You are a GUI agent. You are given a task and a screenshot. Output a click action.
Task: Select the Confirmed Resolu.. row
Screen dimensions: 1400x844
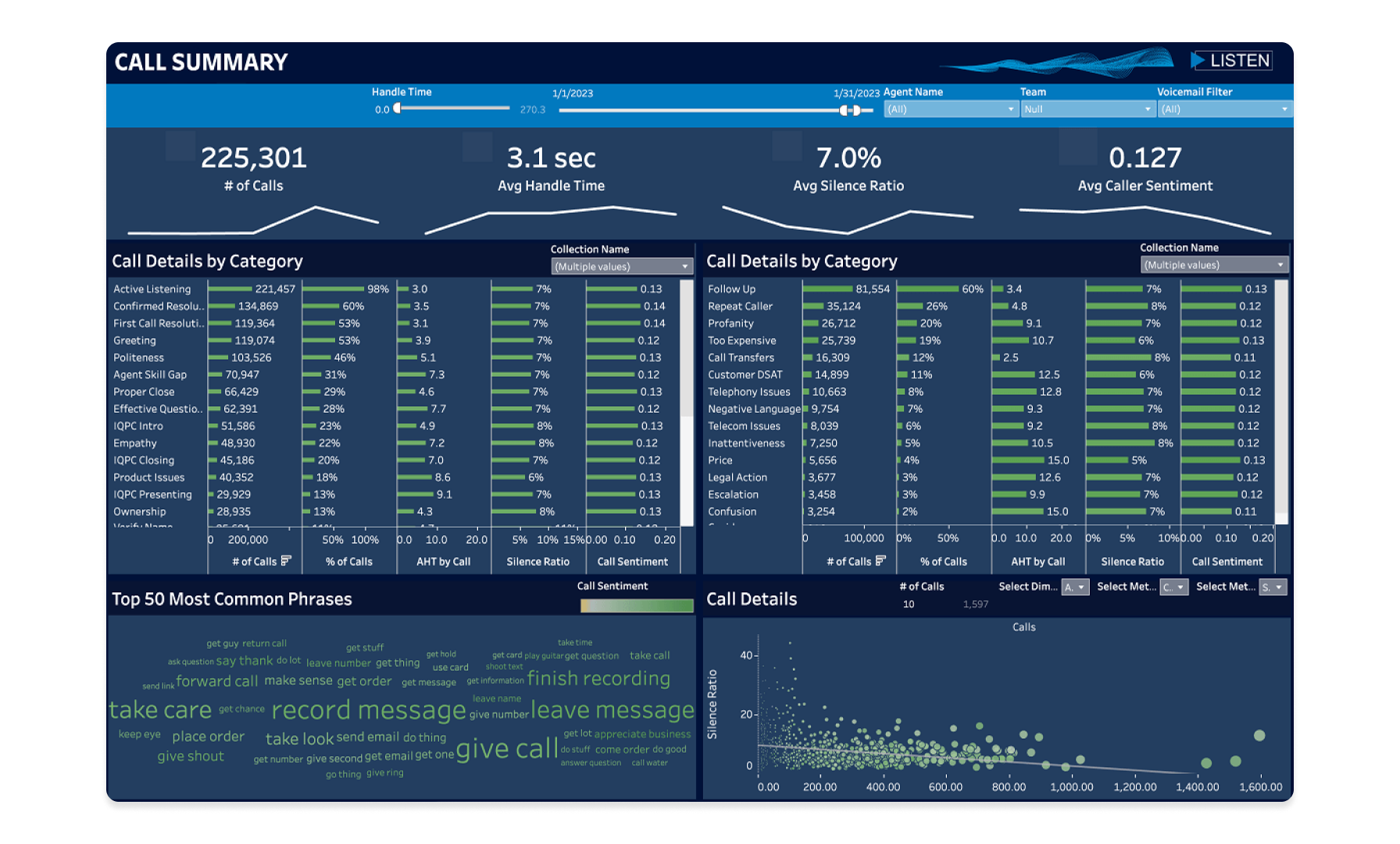[x=395, y=306]
